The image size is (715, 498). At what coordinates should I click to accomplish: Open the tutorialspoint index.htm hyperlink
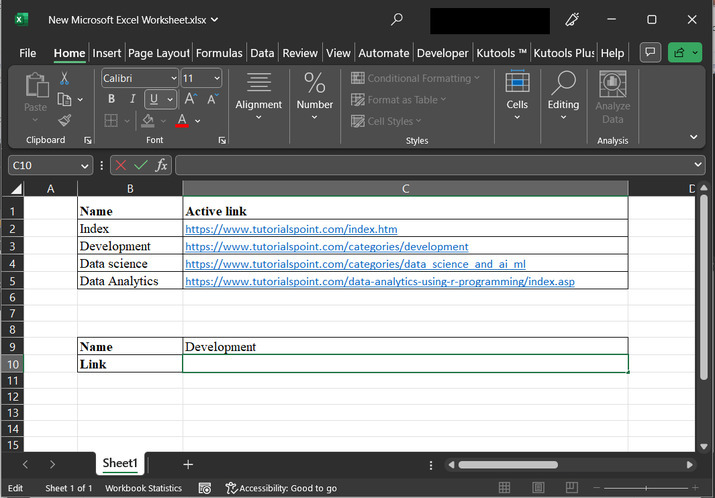[x=291, y=229]
